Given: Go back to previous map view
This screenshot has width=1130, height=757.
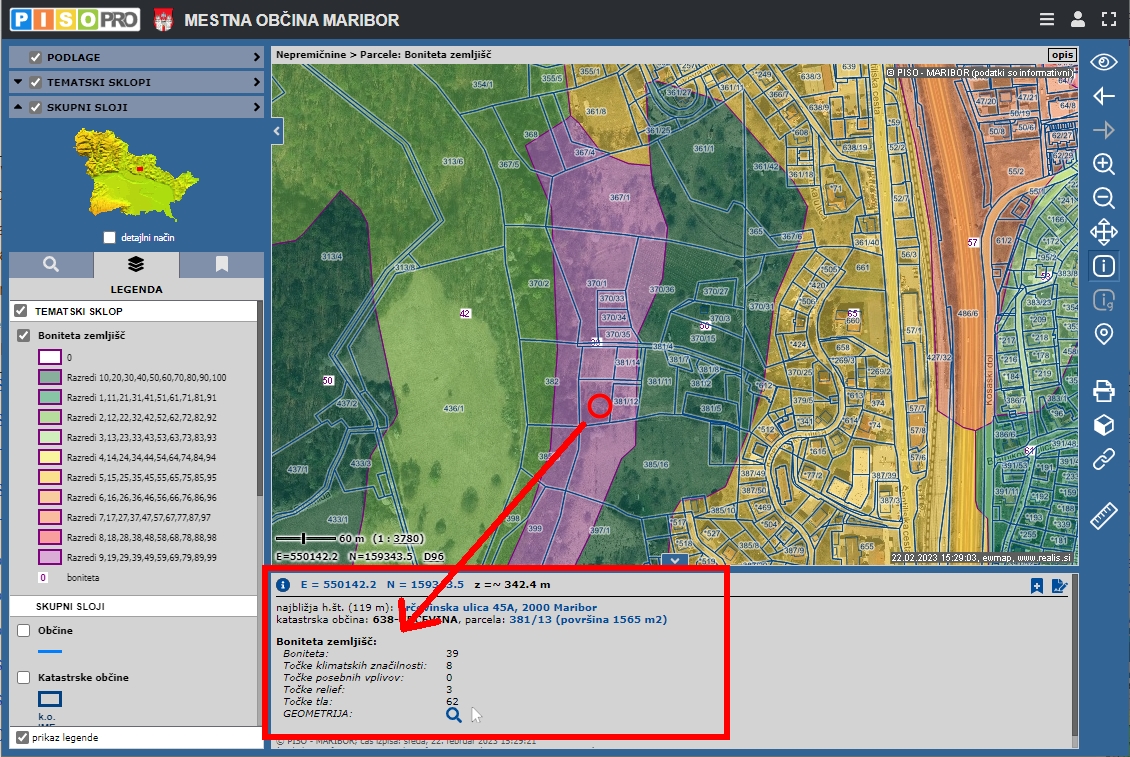Looking at the screenshot, I should point(1103,96).
